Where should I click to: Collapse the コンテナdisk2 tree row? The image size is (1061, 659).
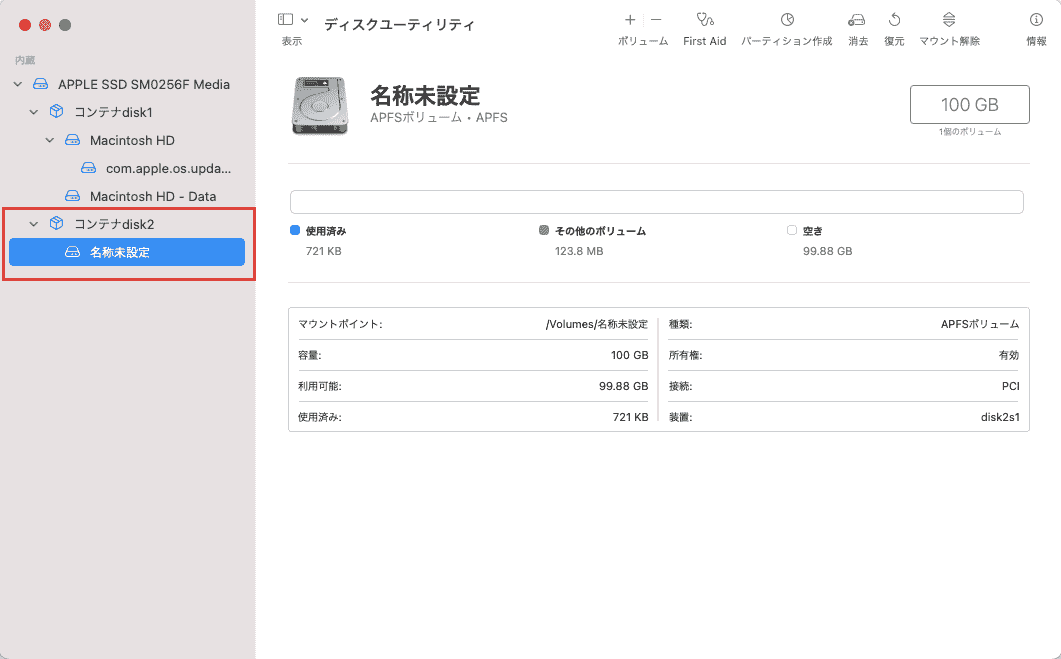pyautogui.click(x=34, y=224)
